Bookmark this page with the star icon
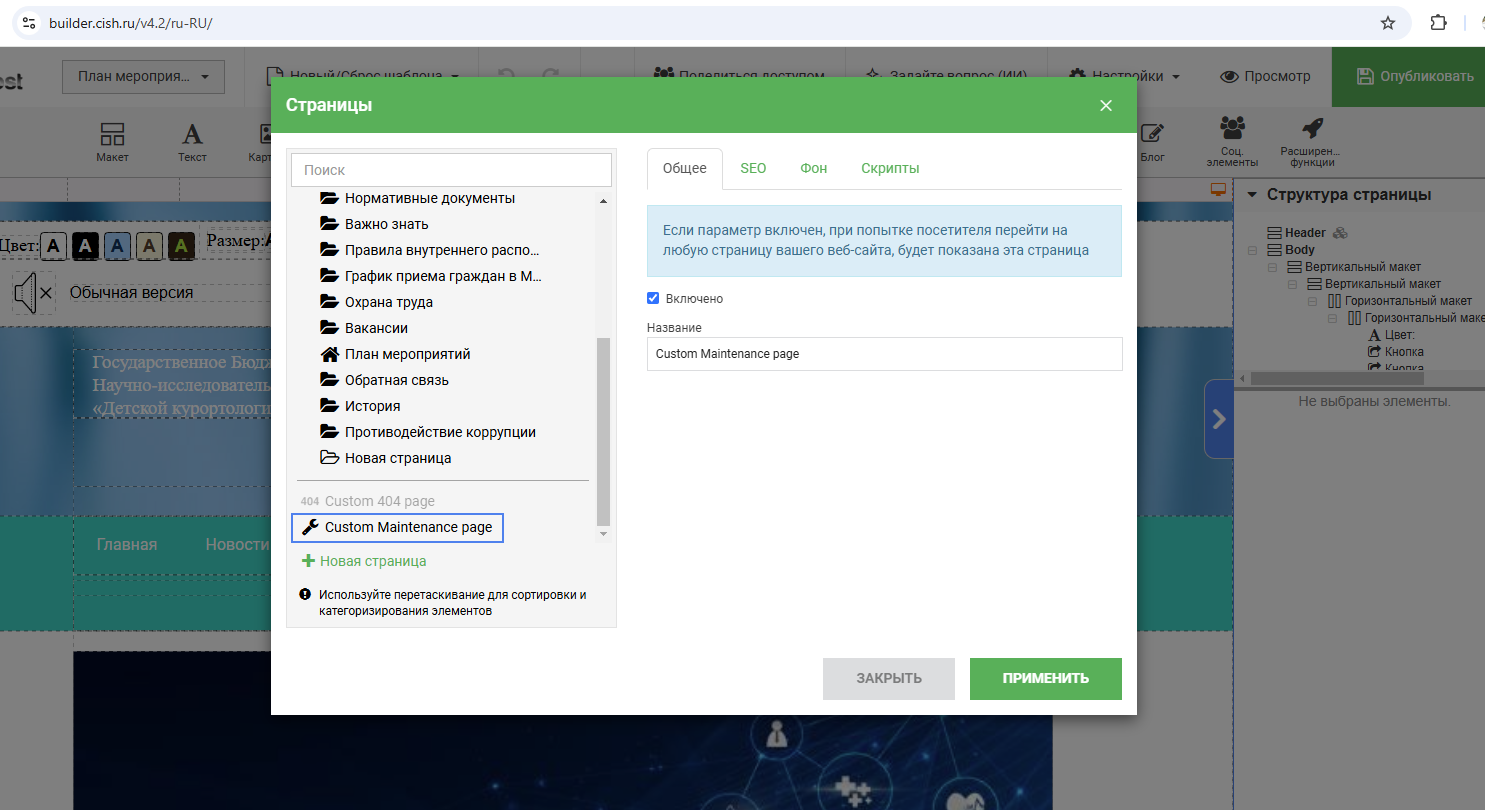This screenshot has width=1485, height=810. 1387,23
